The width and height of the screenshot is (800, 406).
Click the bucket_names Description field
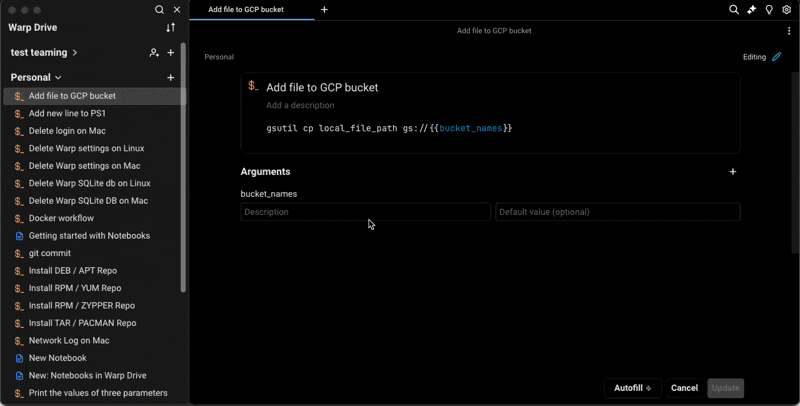click(365, 212)
